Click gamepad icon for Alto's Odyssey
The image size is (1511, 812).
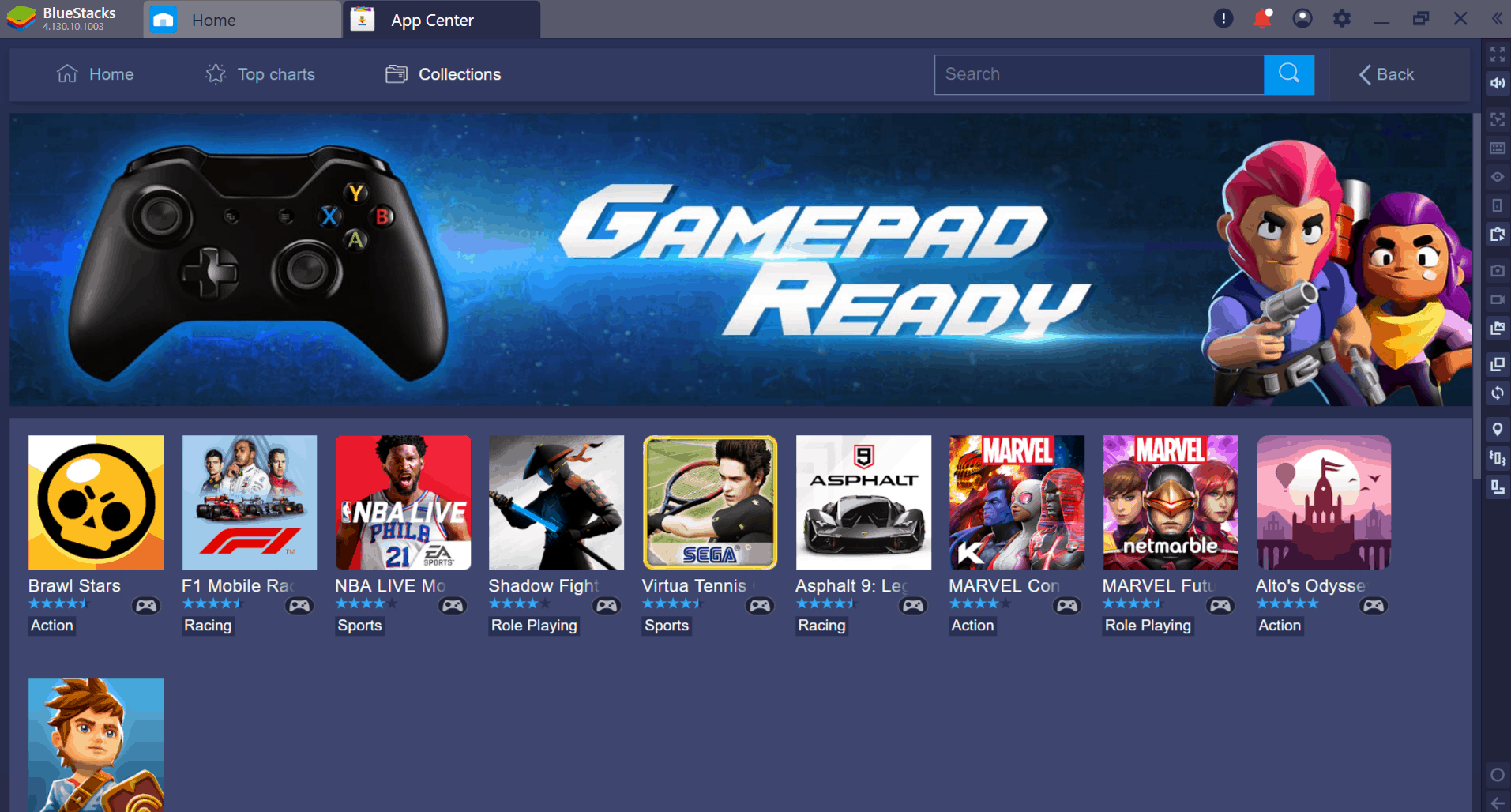coord(1374,606)
